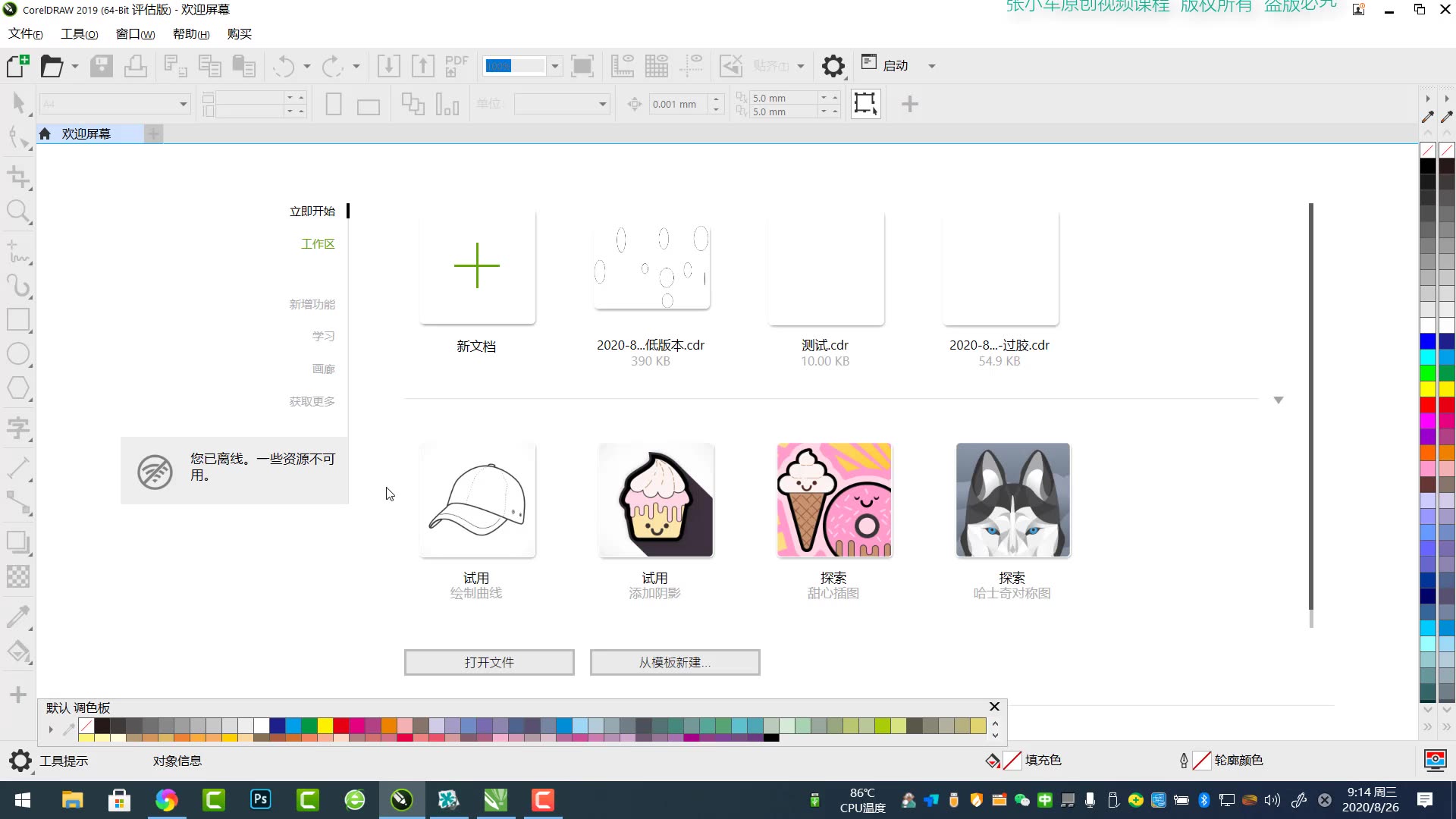Select the Crop tool

click(x=18, y=177)
